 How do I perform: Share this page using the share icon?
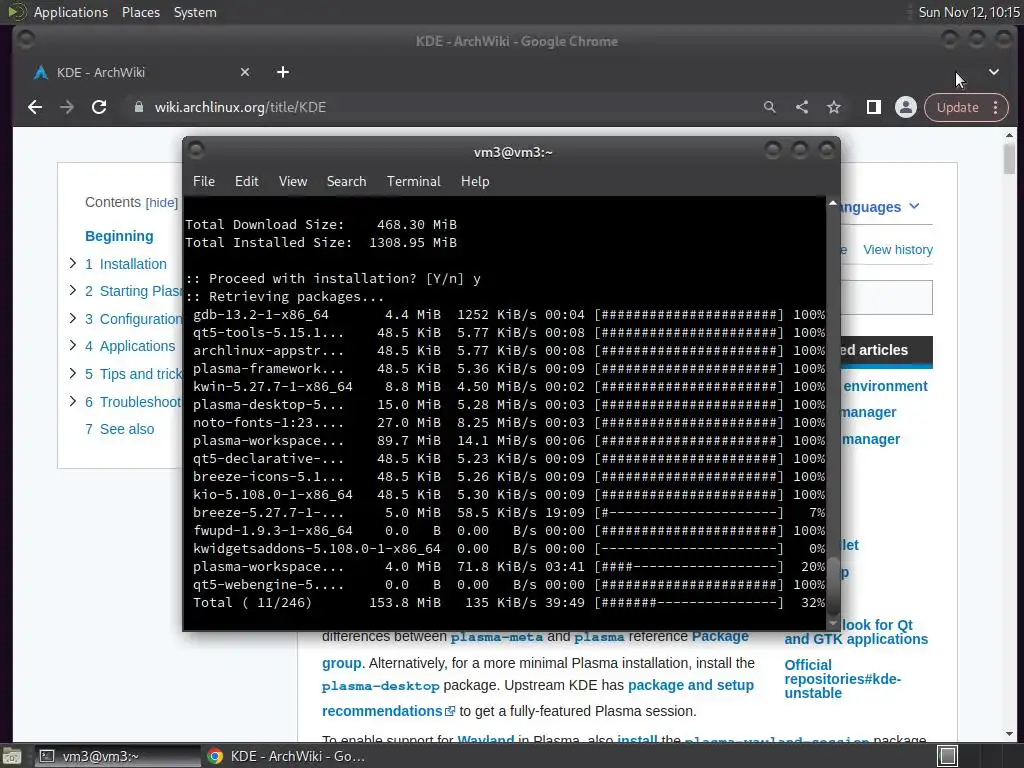802,107
